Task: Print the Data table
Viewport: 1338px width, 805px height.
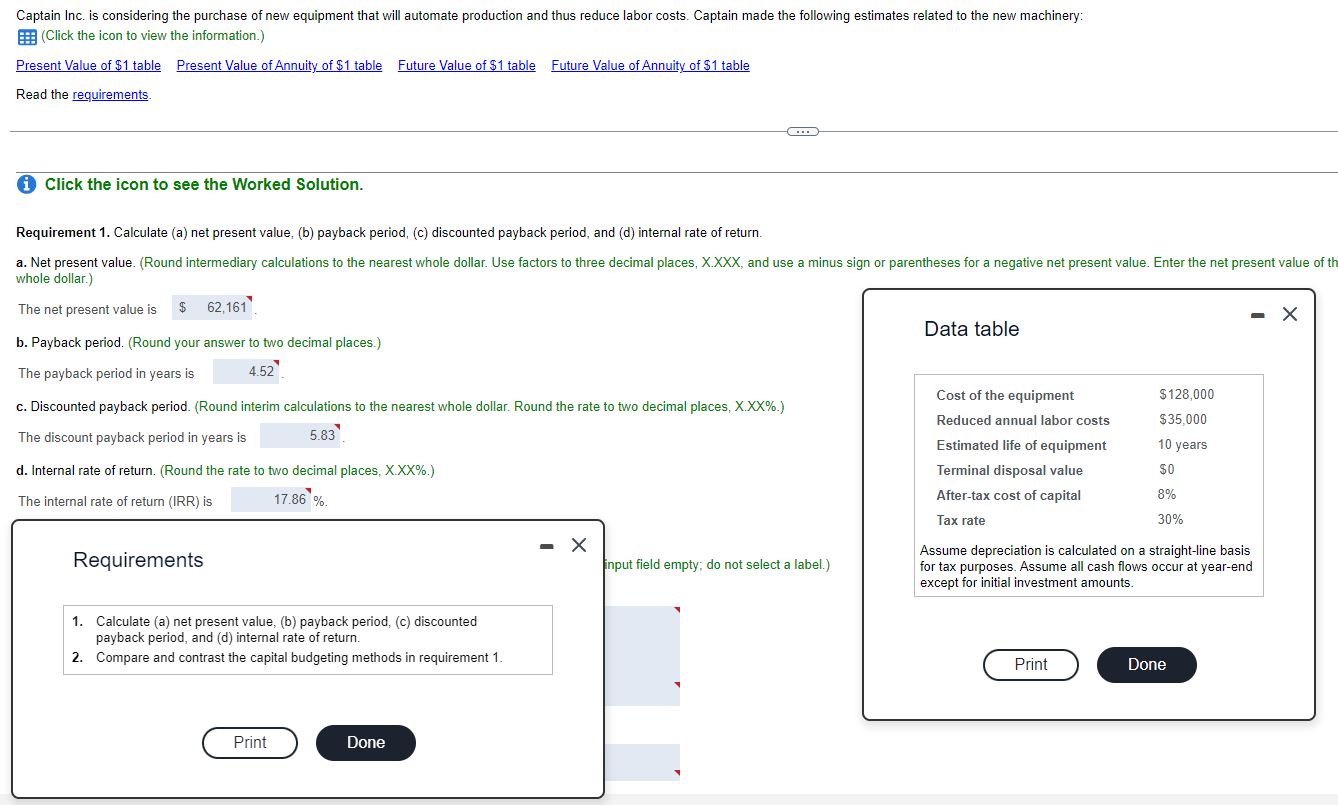Action: click(x=1030, y=664)
